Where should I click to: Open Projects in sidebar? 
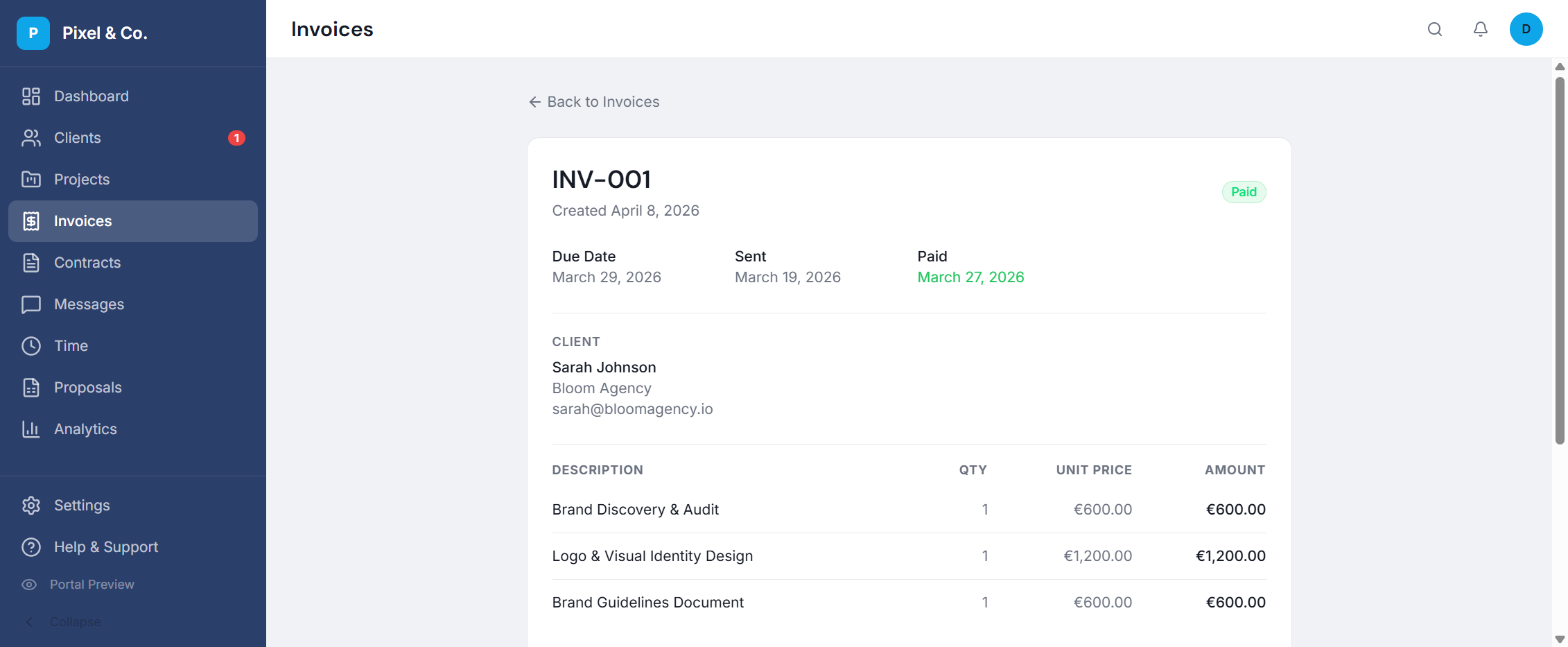pyautogui.click(x=133, y=180)
